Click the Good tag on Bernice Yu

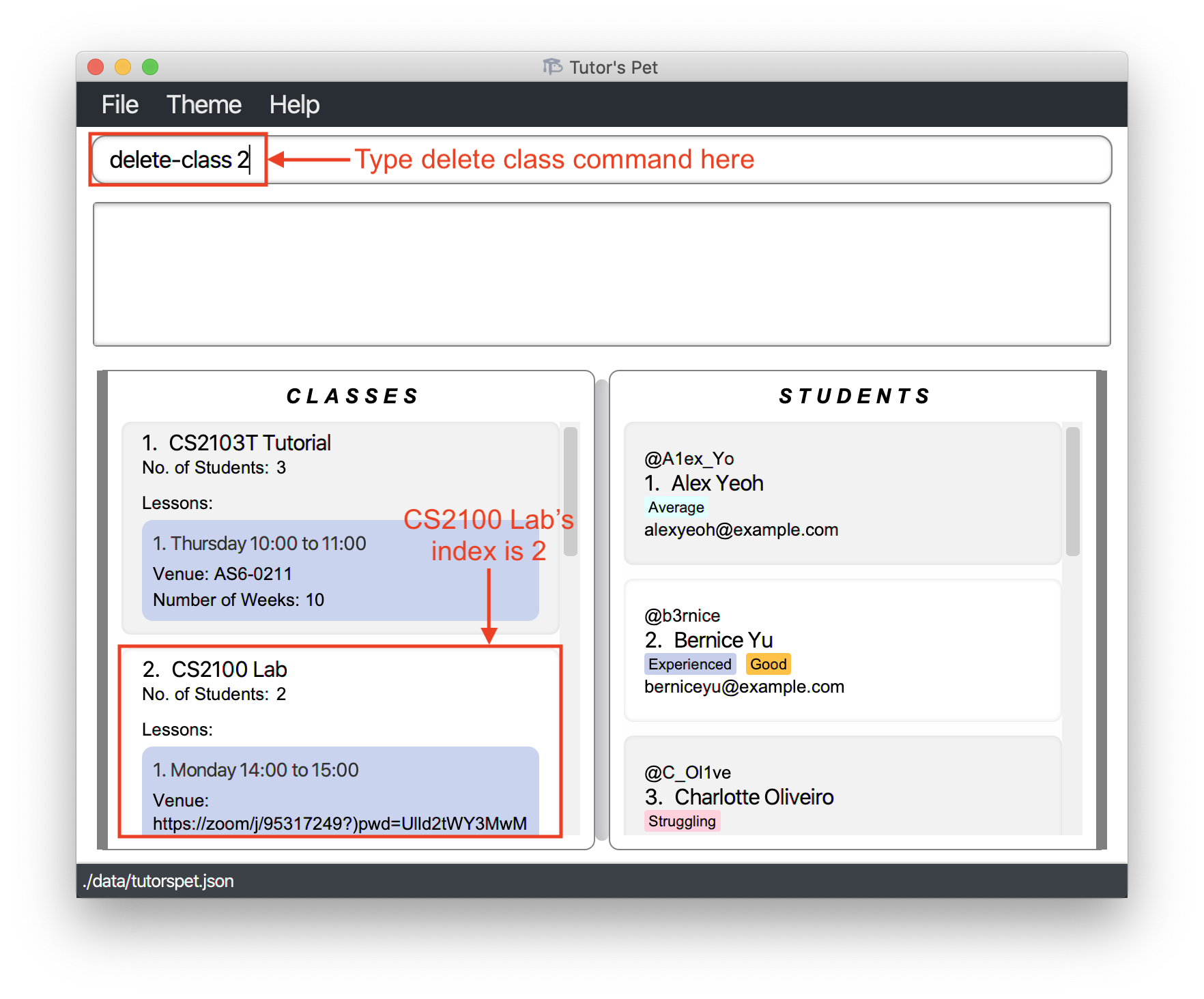click(769, 665)
